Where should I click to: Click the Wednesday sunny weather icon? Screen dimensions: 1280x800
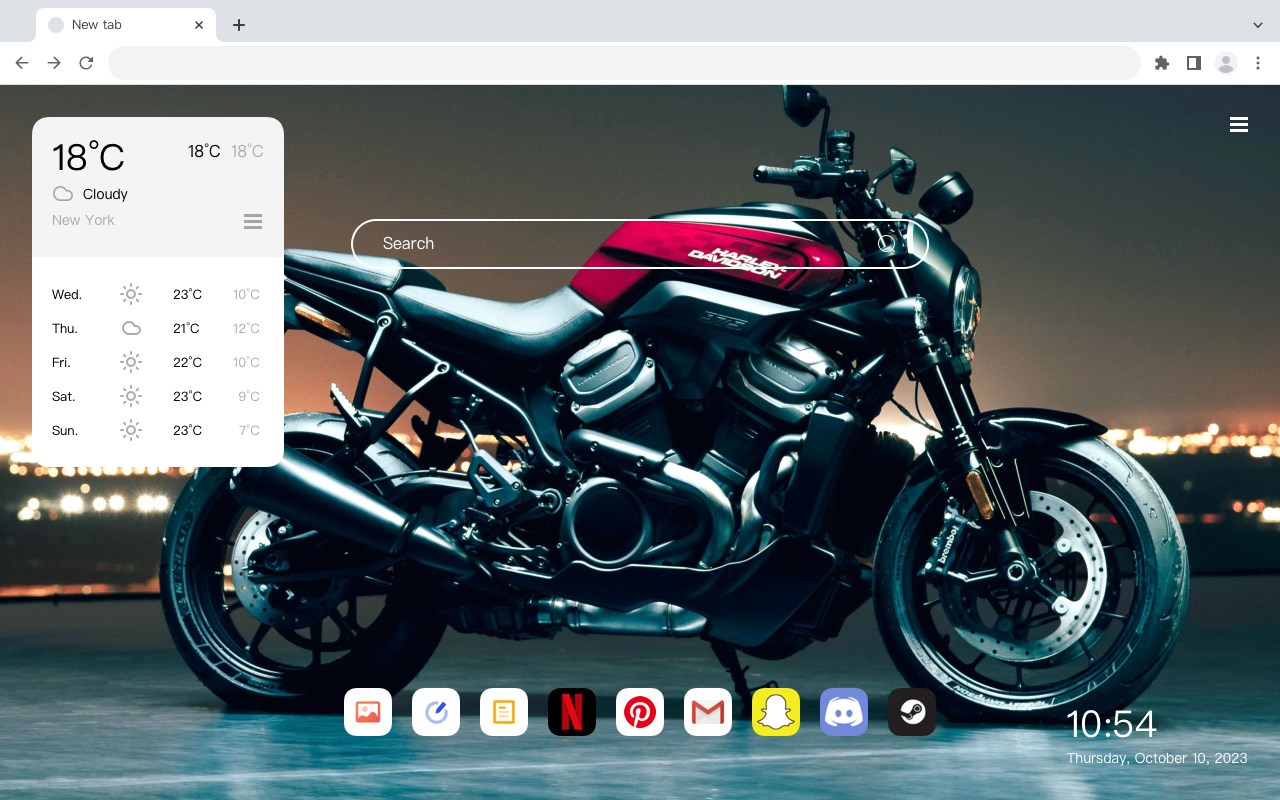pos(131,294)
